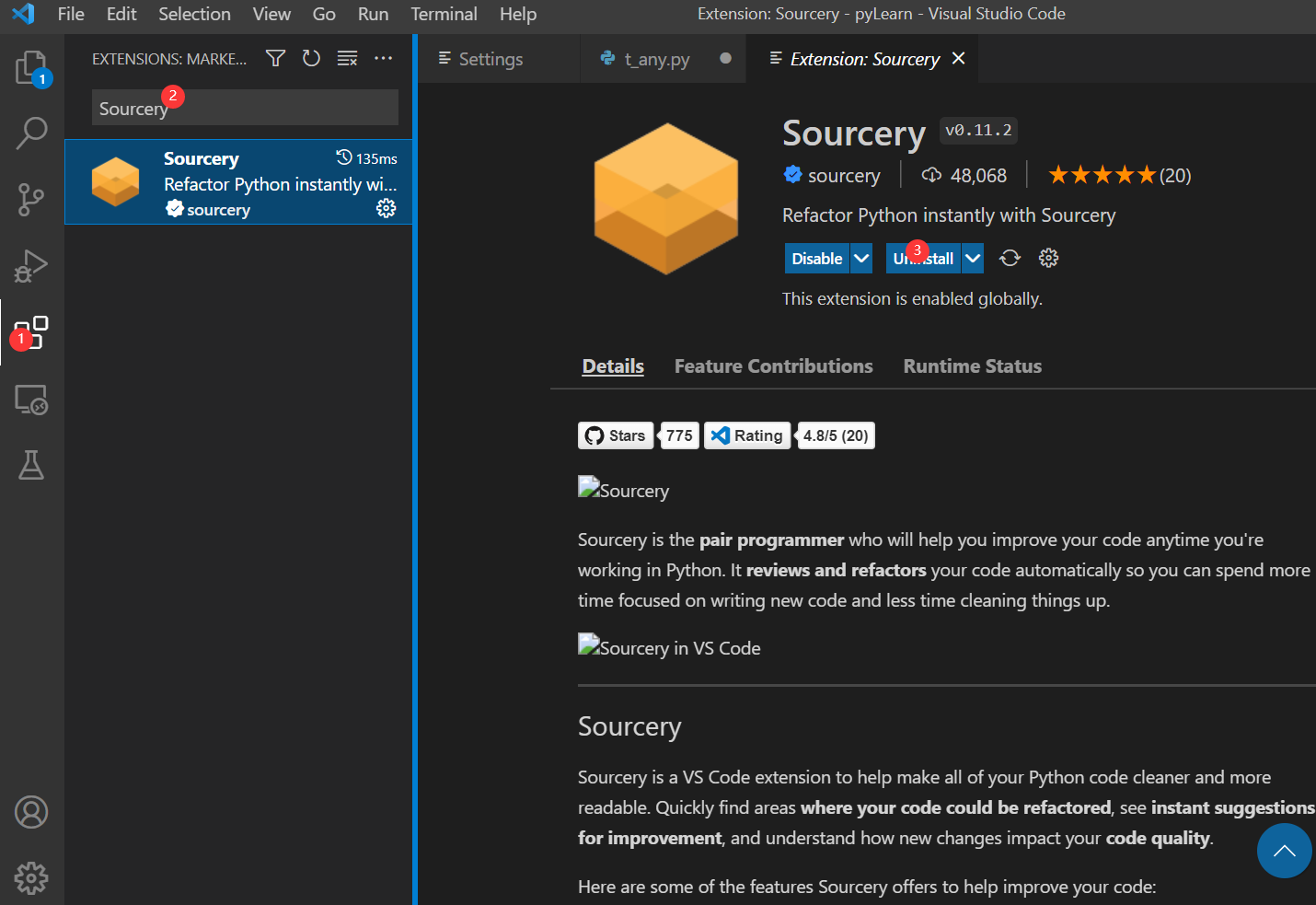Open the File menu
This screenshot has width=1316, height=905.
(x=71, y=14)
